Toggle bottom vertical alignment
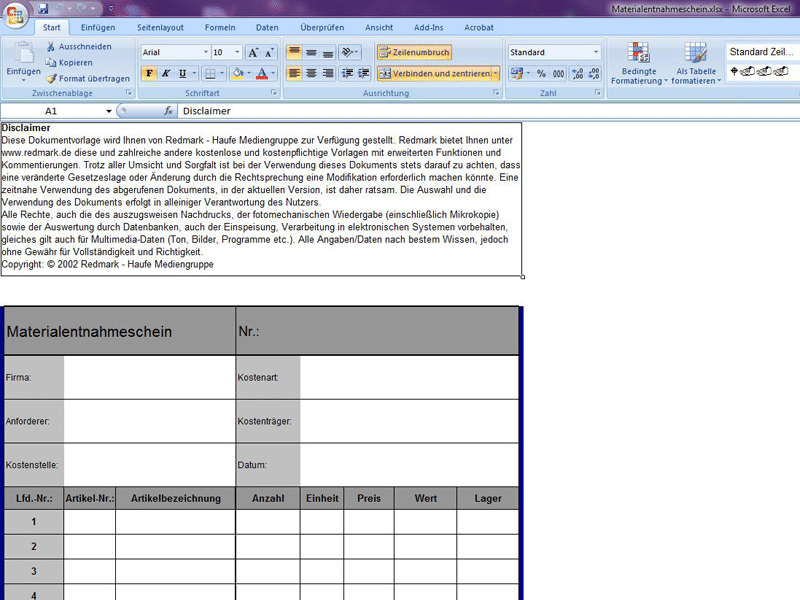The height and width of the screenshot is (600, 800). (328, 52)
